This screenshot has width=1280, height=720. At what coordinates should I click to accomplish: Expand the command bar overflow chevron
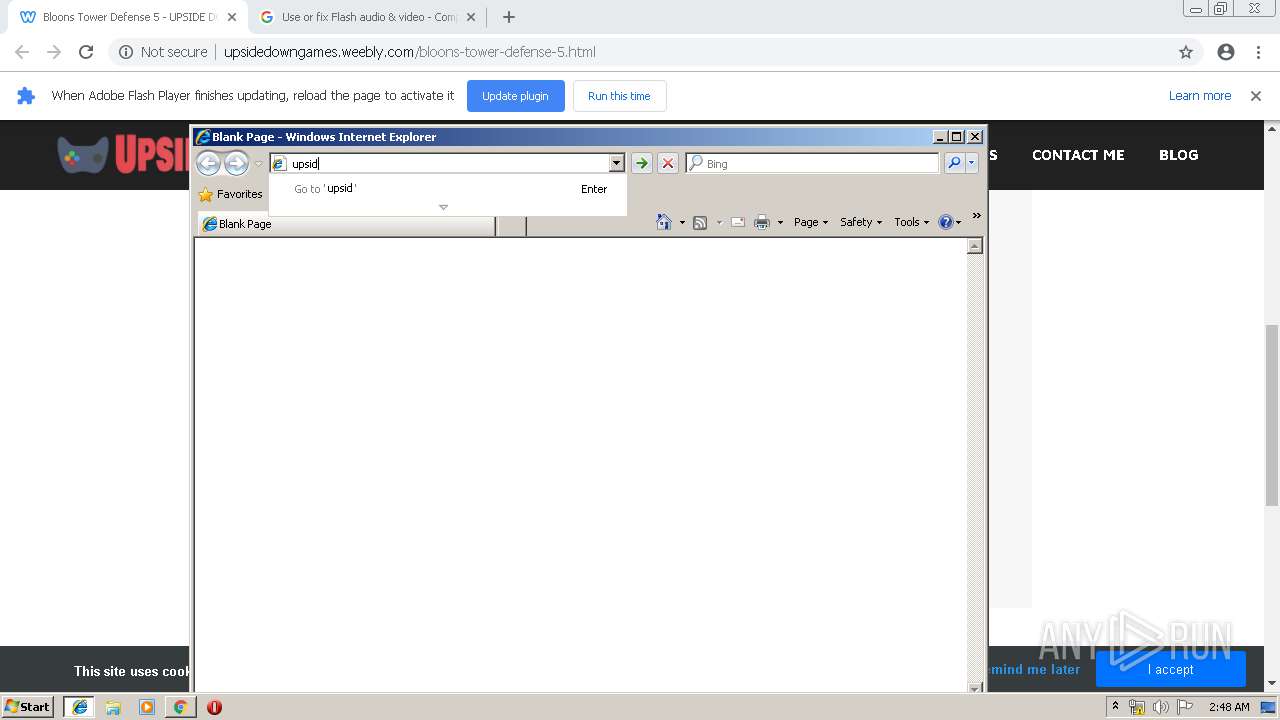click(977, 215)
